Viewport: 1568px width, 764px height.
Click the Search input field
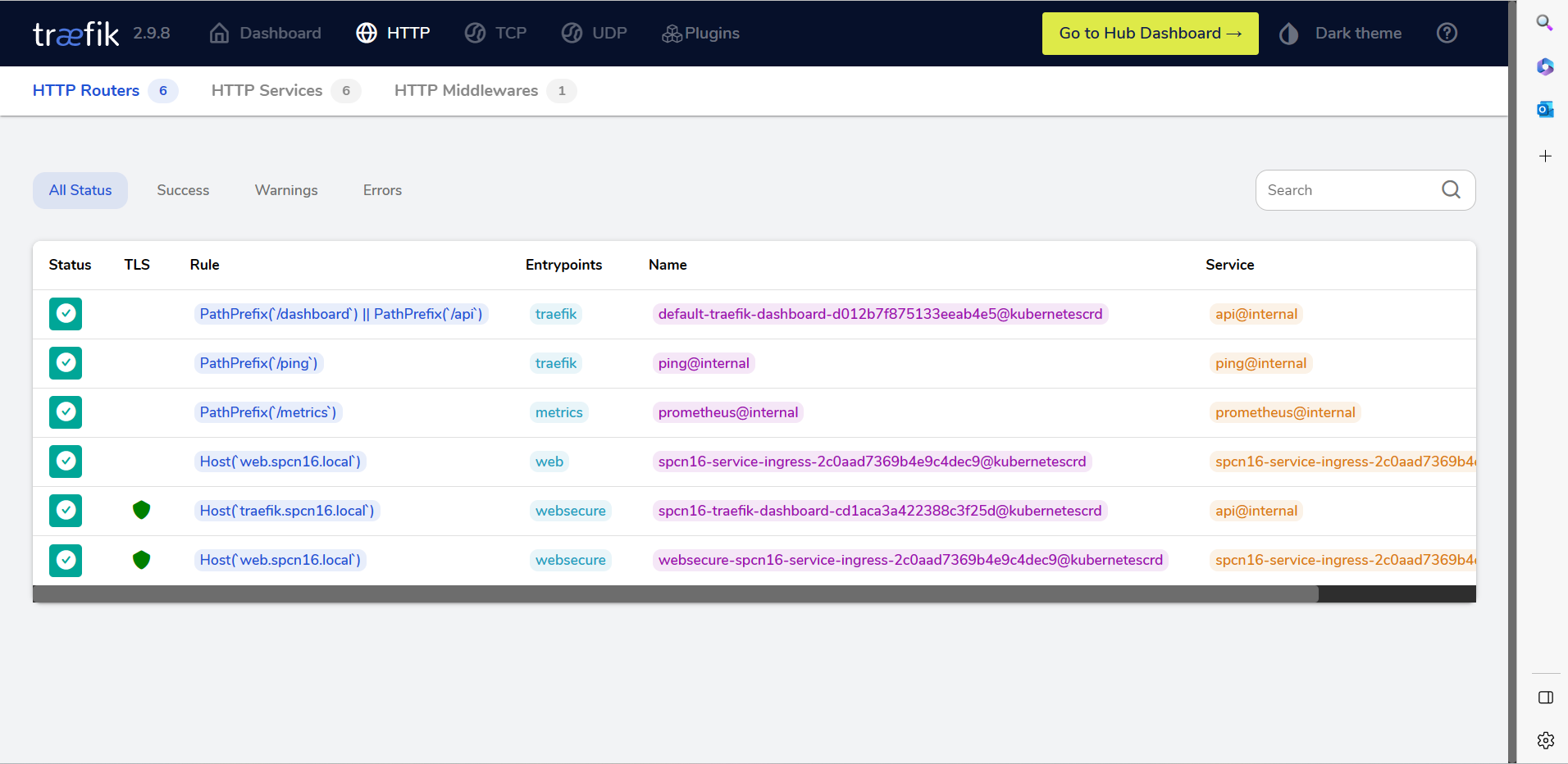(1365, 190)
